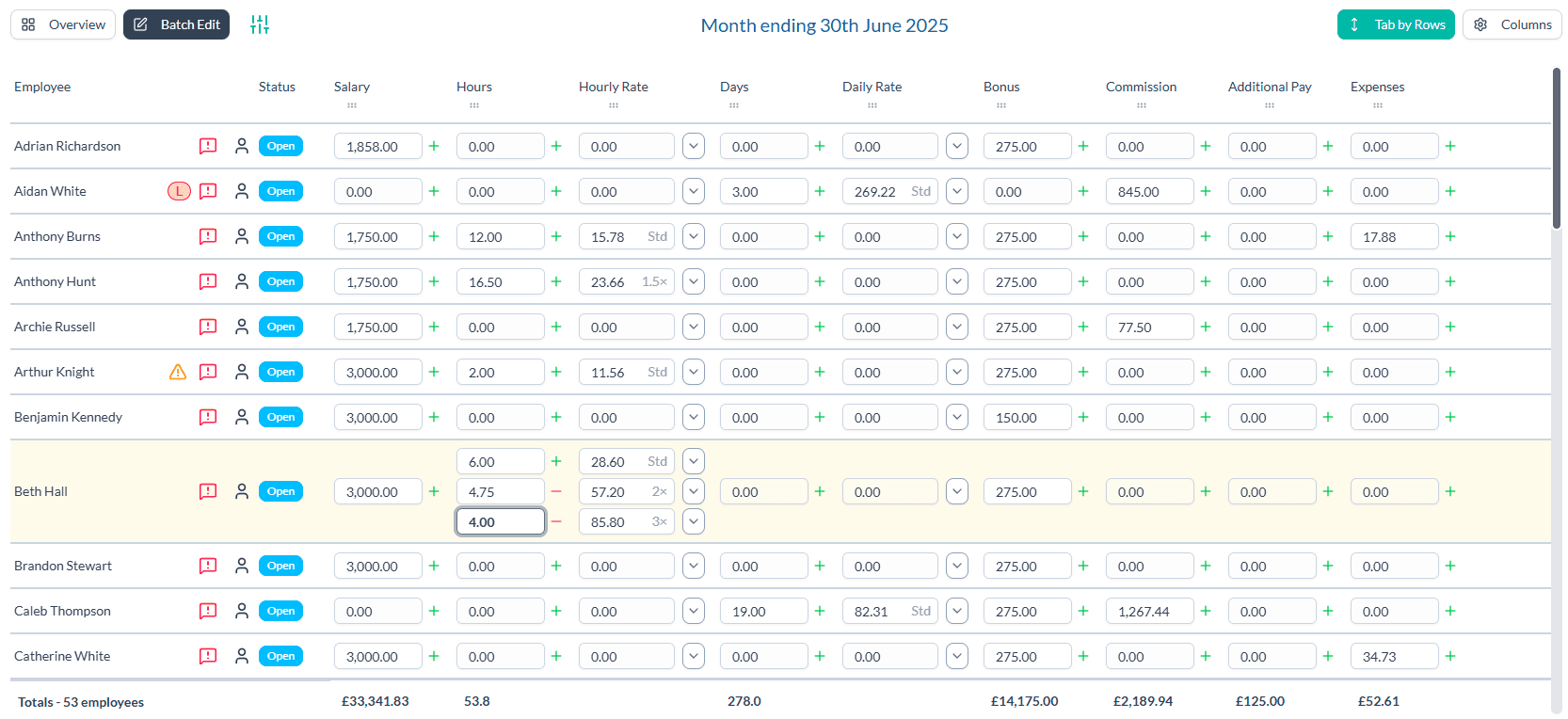Click Adrian Richardson's red note alert icon
This screenshot has width=1568, height=719.
pos(208,146)
